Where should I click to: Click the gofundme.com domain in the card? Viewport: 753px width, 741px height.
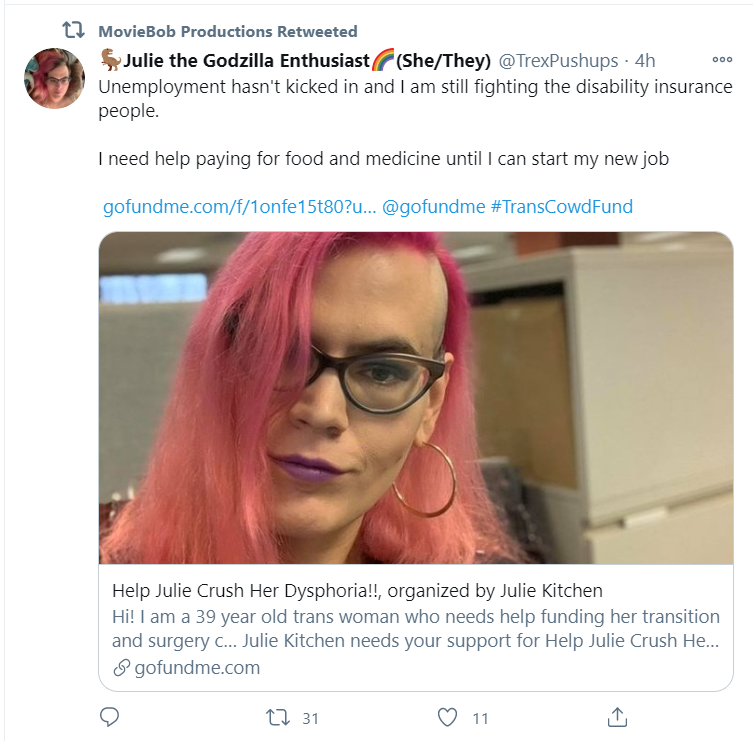pos(197,668)
